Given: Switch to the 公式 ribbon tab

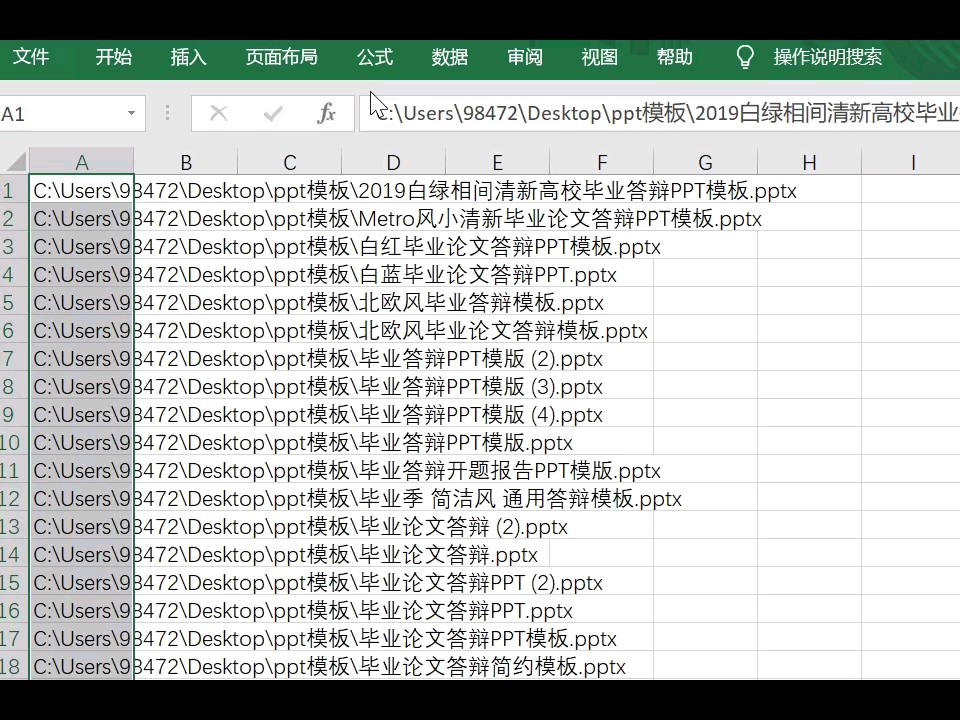Looking at the screenshot, I should click(x=375, y=57).
